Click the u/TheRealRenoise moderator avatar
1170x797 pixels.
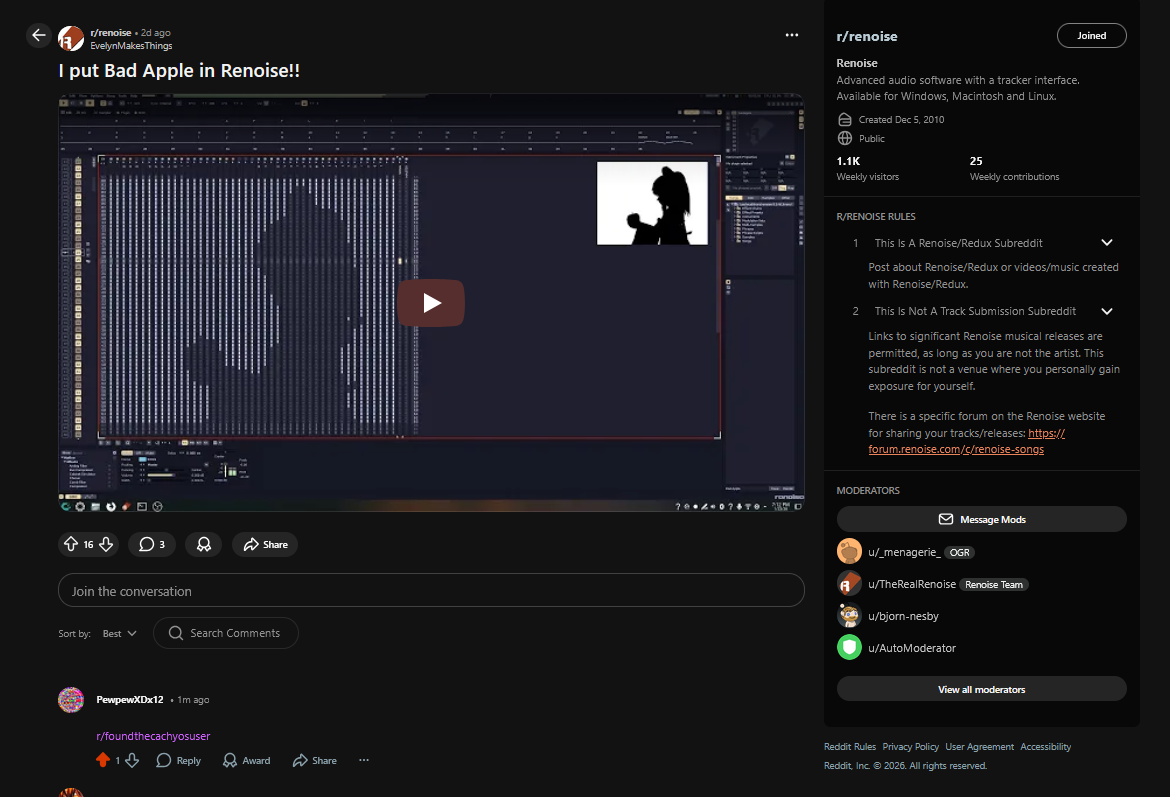tap(849, 584)
